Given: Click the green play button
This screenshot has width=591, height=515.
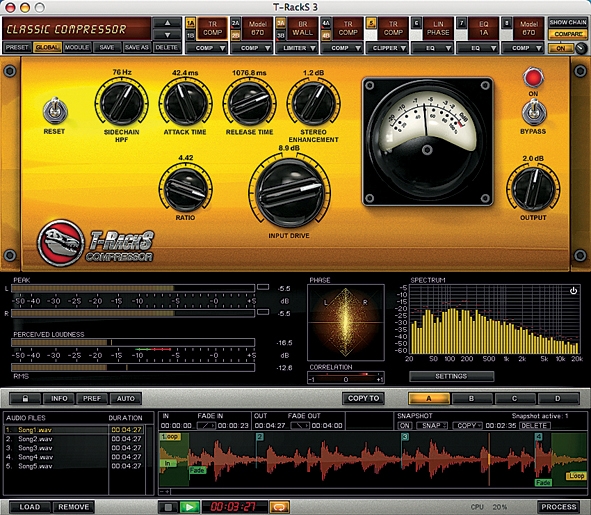Looking at the screenshot, I should click(189, 507).
